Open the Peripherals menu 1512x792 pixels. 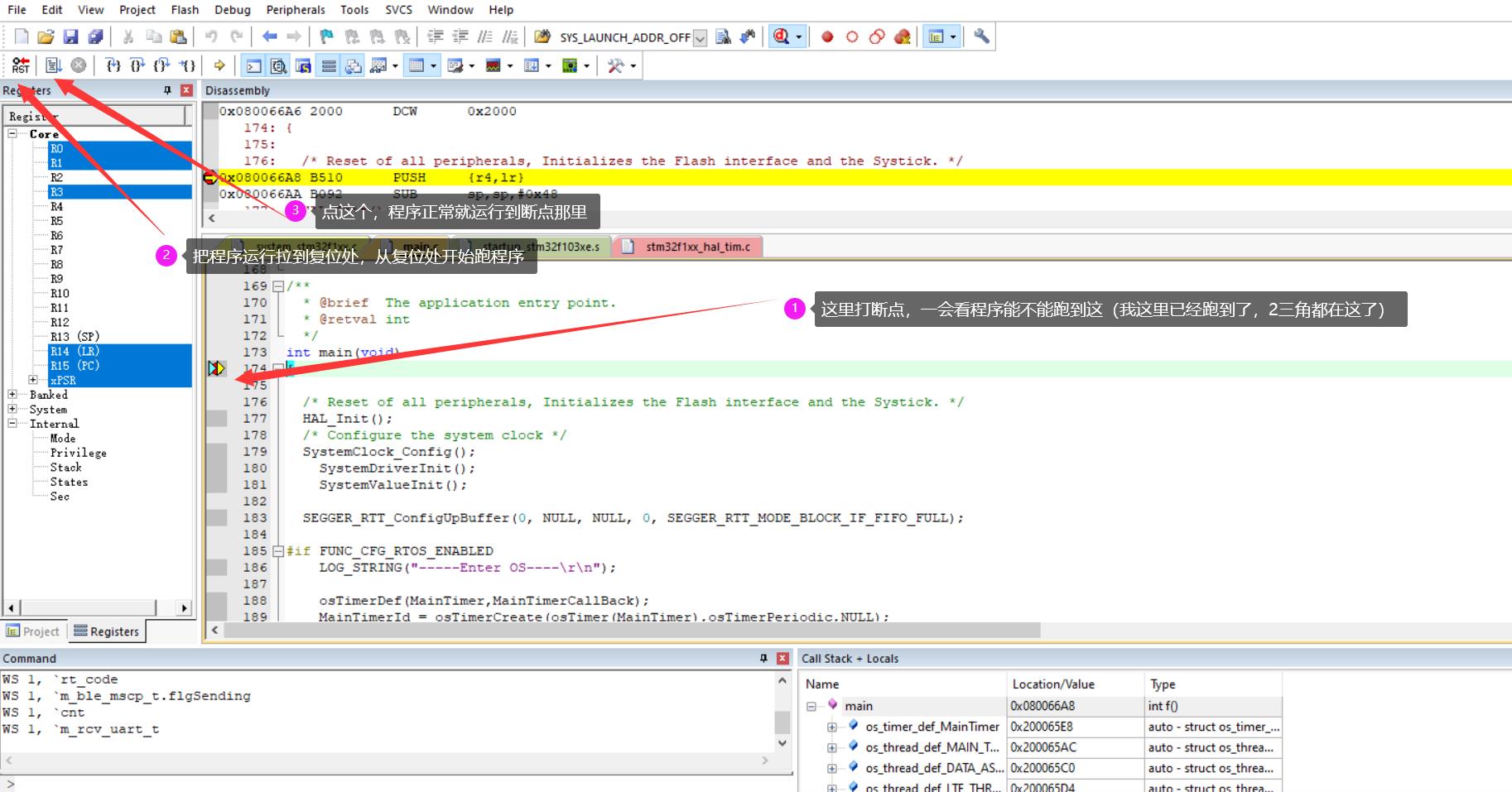pyautogui.click(x=296, y=10)
